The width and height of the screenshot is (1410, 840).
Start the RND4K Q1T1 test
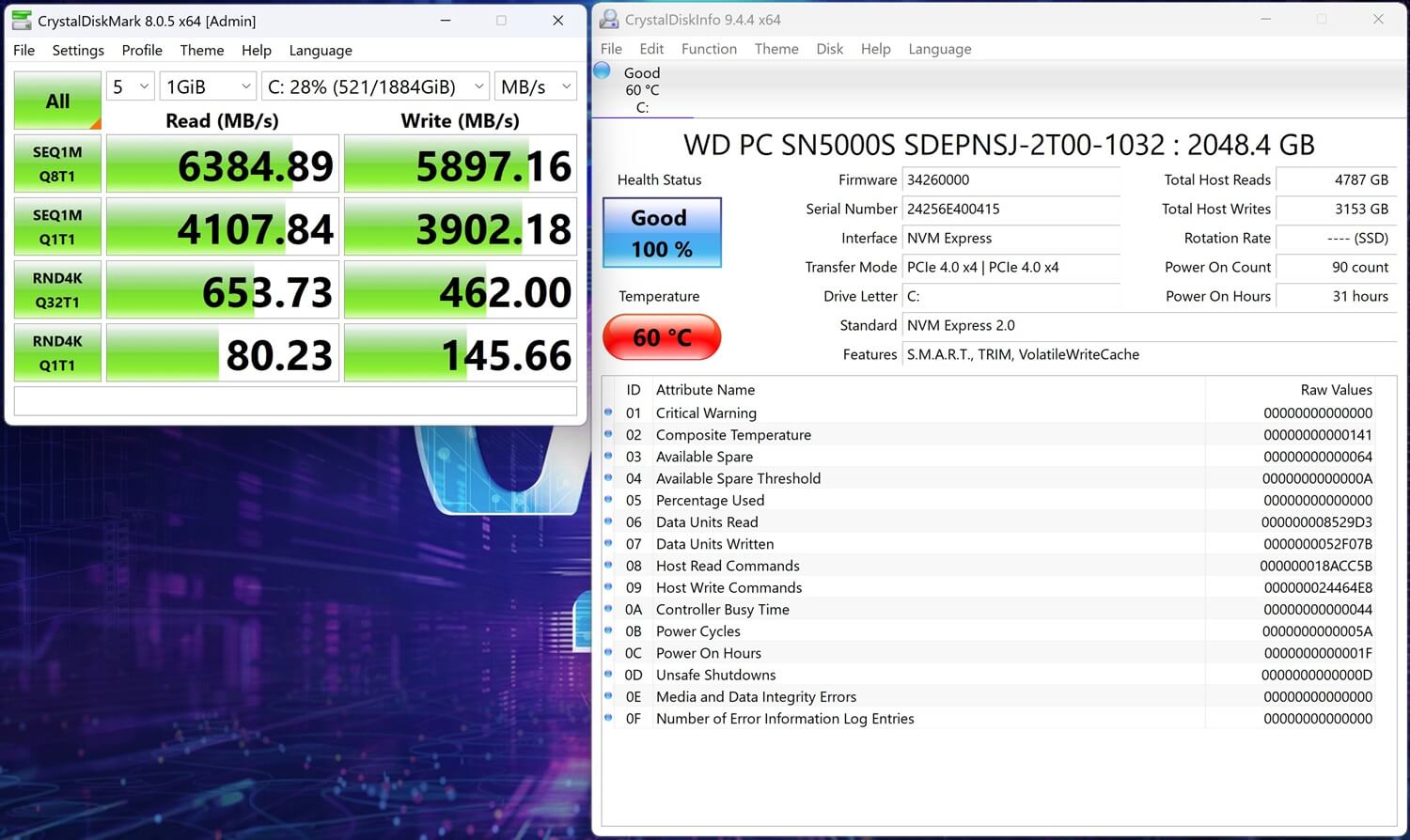tap(57, 352)
